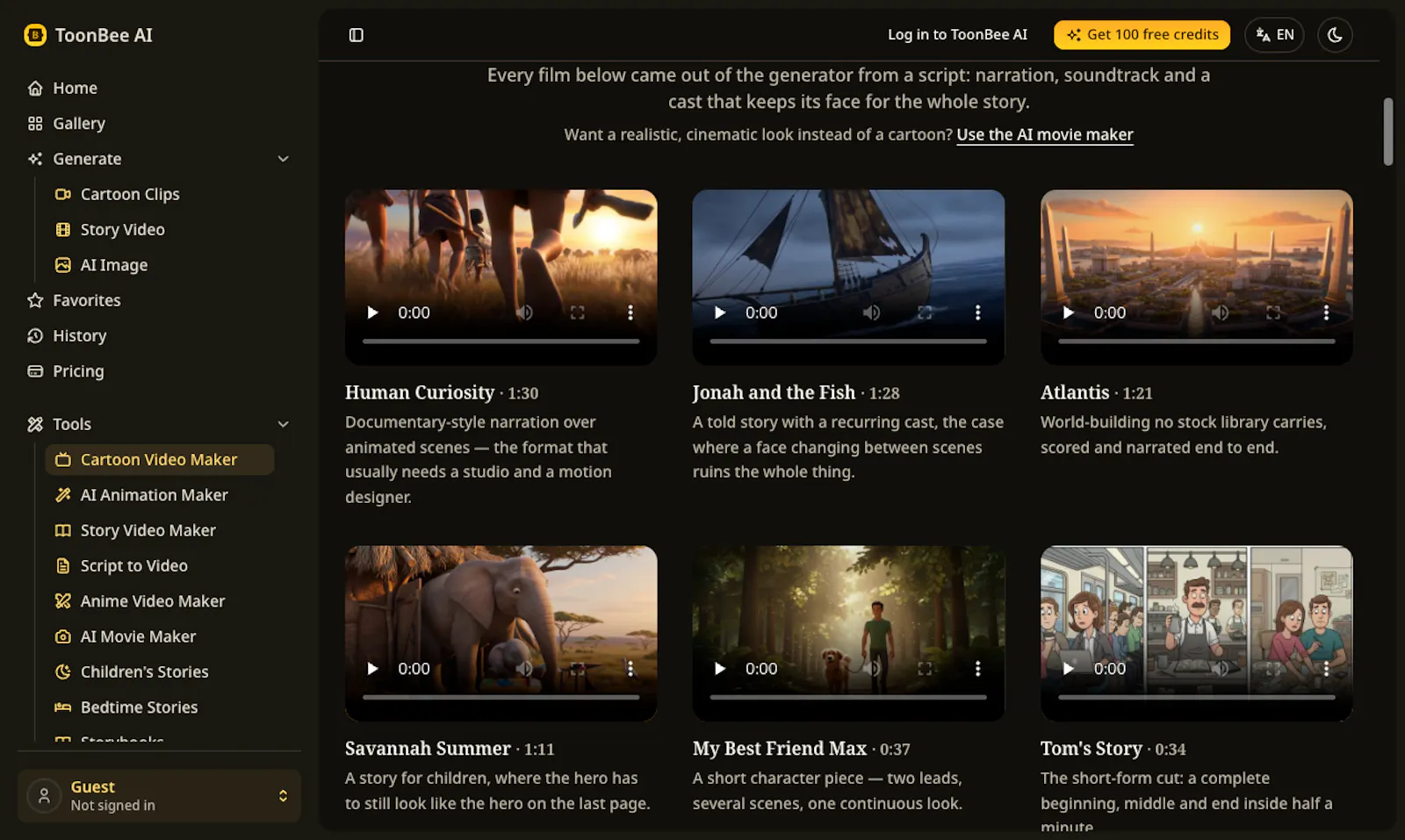This screenshot has height=840, width=1405.
Task: Collapse the Tools section chevron
Action: tap(283, 424)
